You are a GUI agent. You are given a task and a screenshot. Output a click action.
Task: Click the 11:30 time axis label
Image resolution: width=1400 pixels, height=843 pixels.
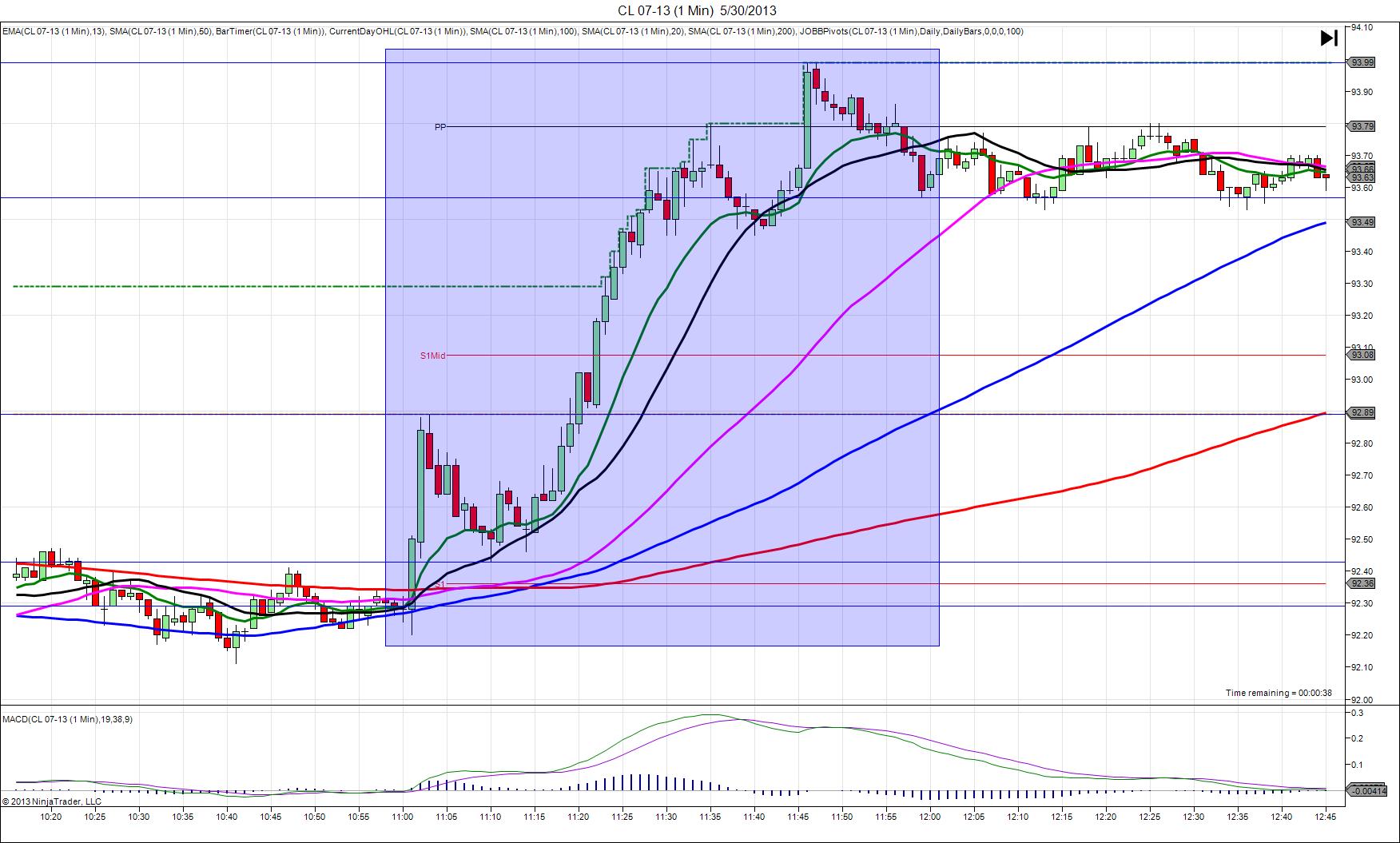click(666, 817)
